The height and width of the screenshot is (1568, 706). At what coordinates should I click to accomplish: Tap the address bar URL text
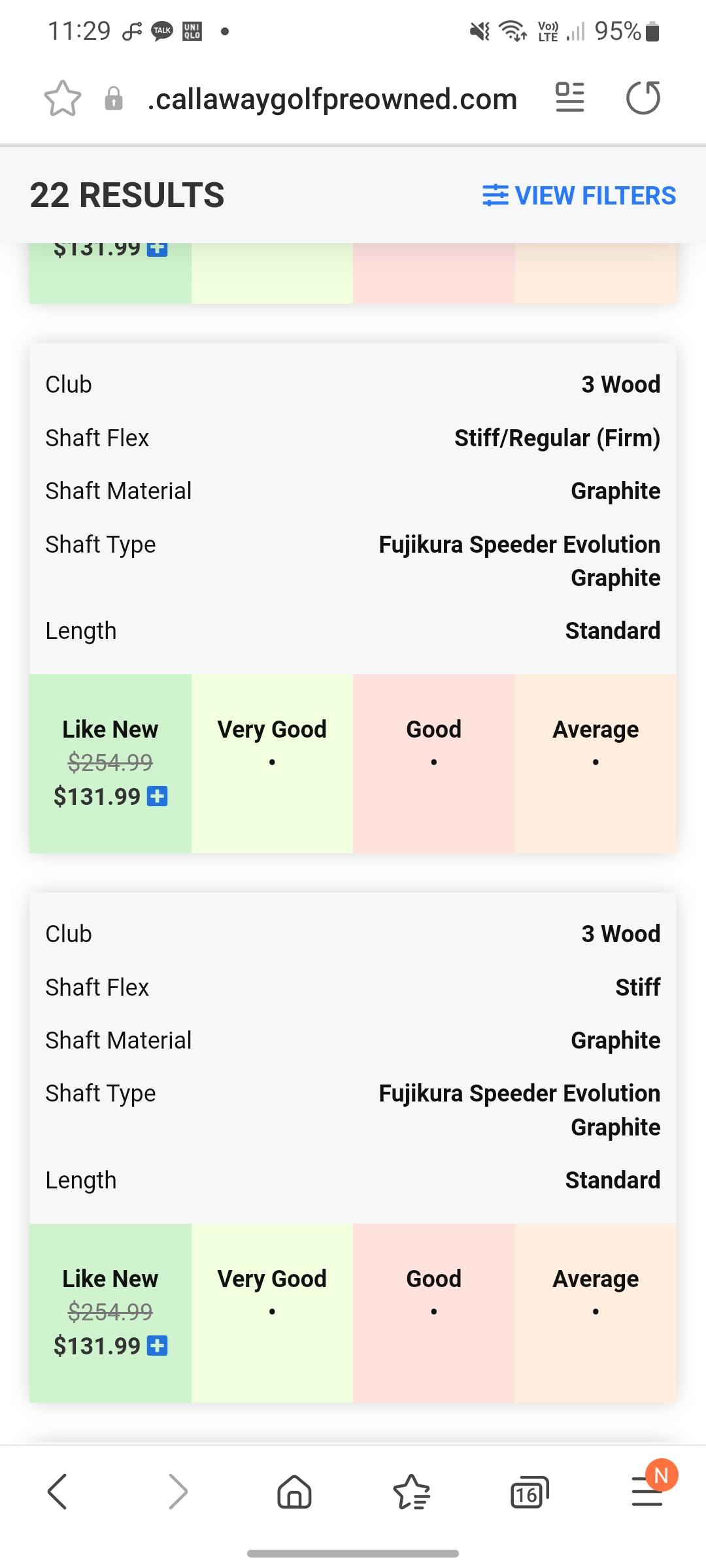[x=332, y=99]
